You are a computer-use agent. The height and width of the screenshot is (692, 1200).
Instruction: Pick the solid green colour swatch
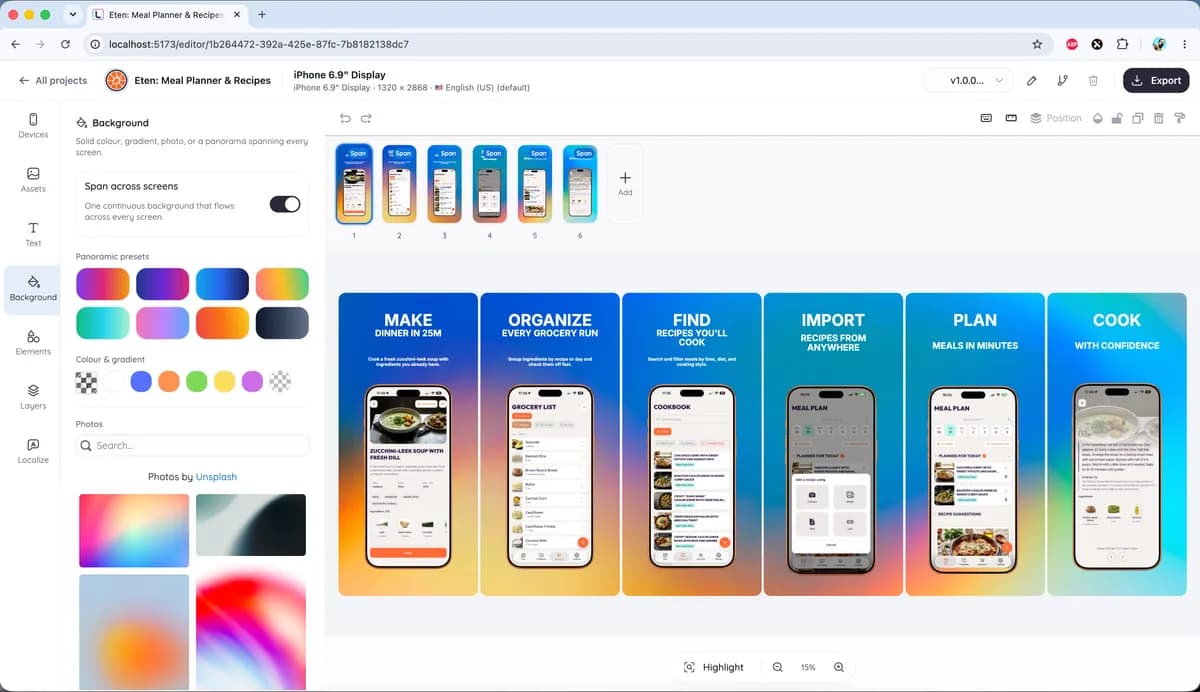pos(197,381)
